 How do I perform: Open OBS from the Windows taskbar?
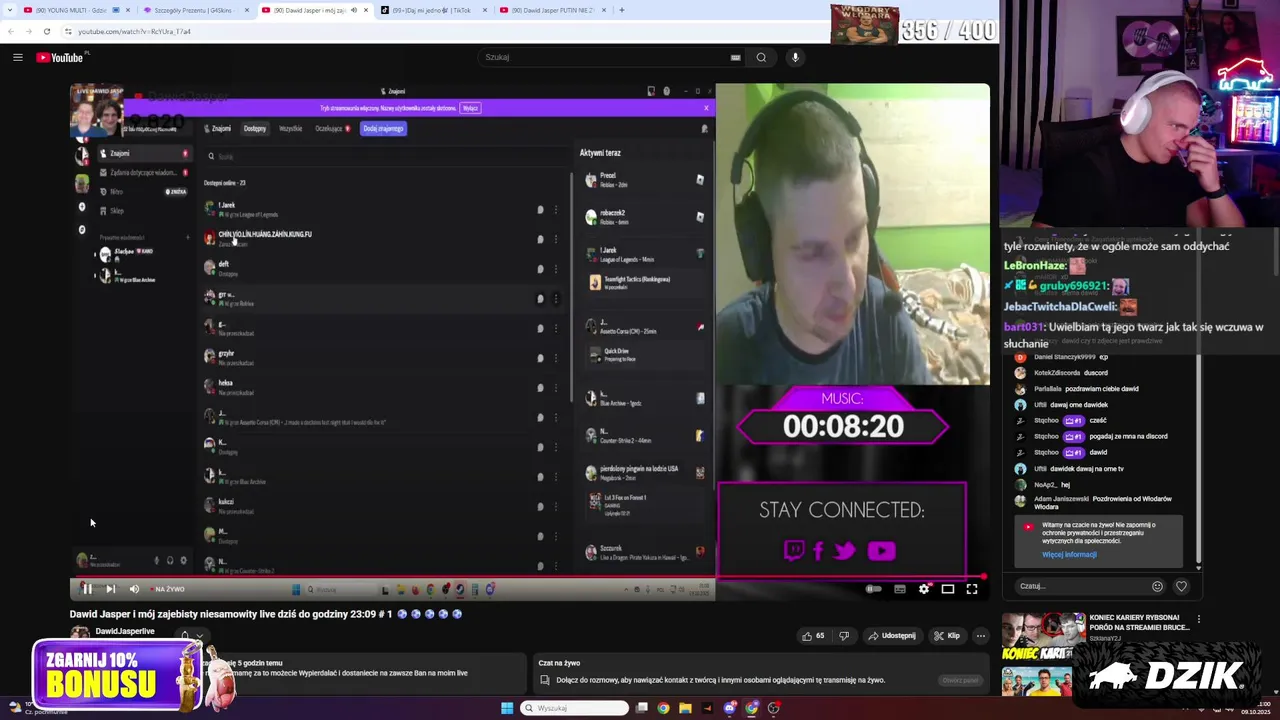point(773,708)
